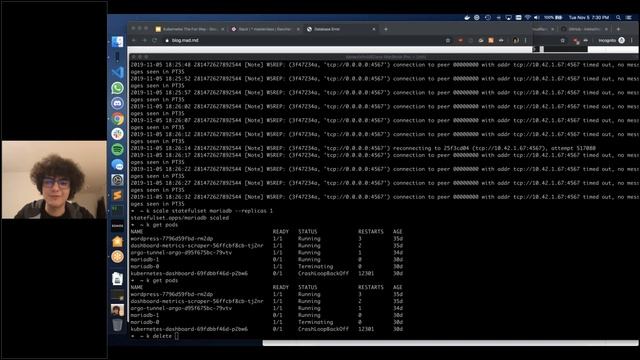This screenshot has width=640, height=360.
Task: Open Notification Center menu icon
Action: point(629,18)
